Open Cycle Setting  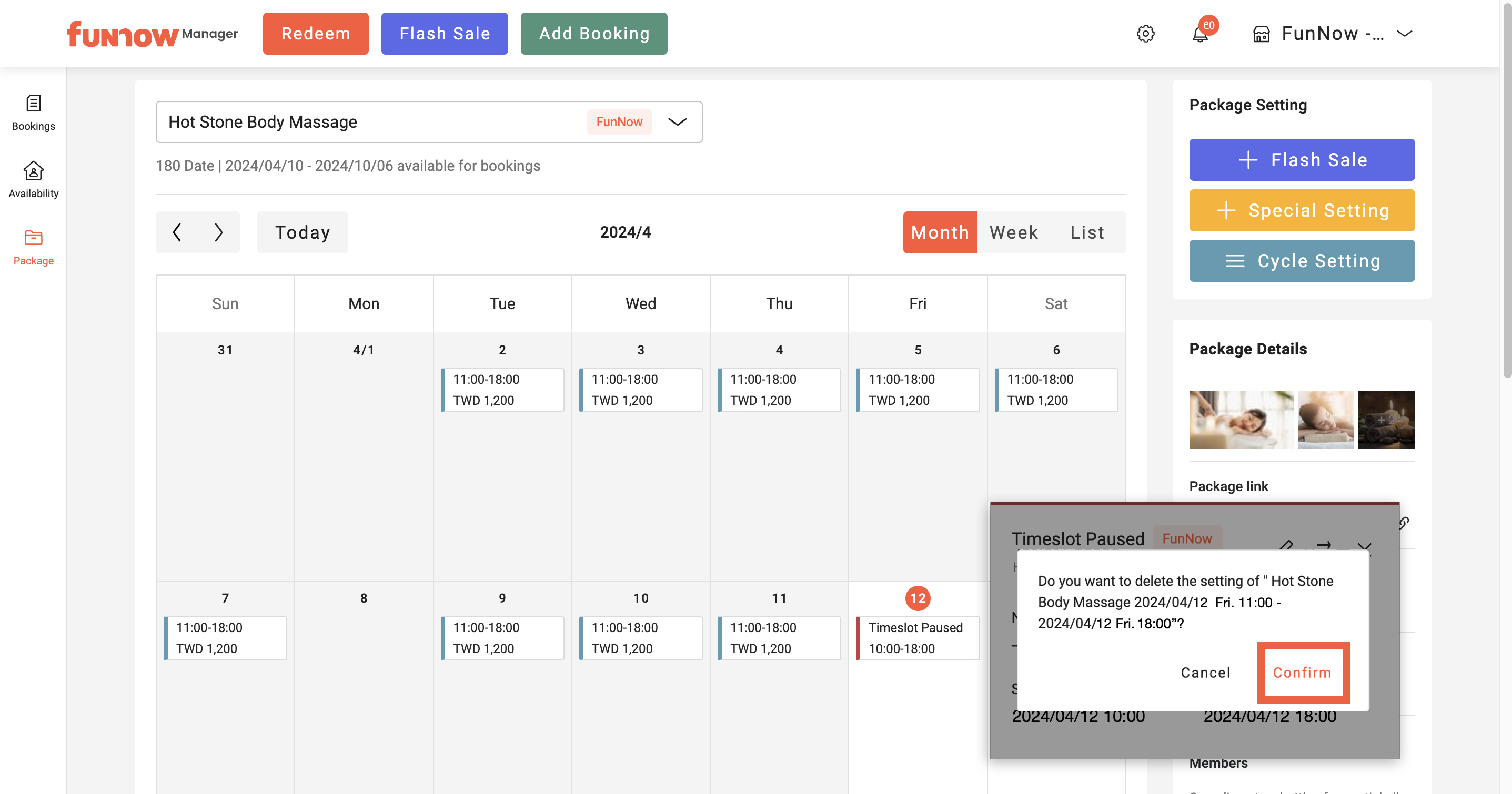coord(1302,261)
